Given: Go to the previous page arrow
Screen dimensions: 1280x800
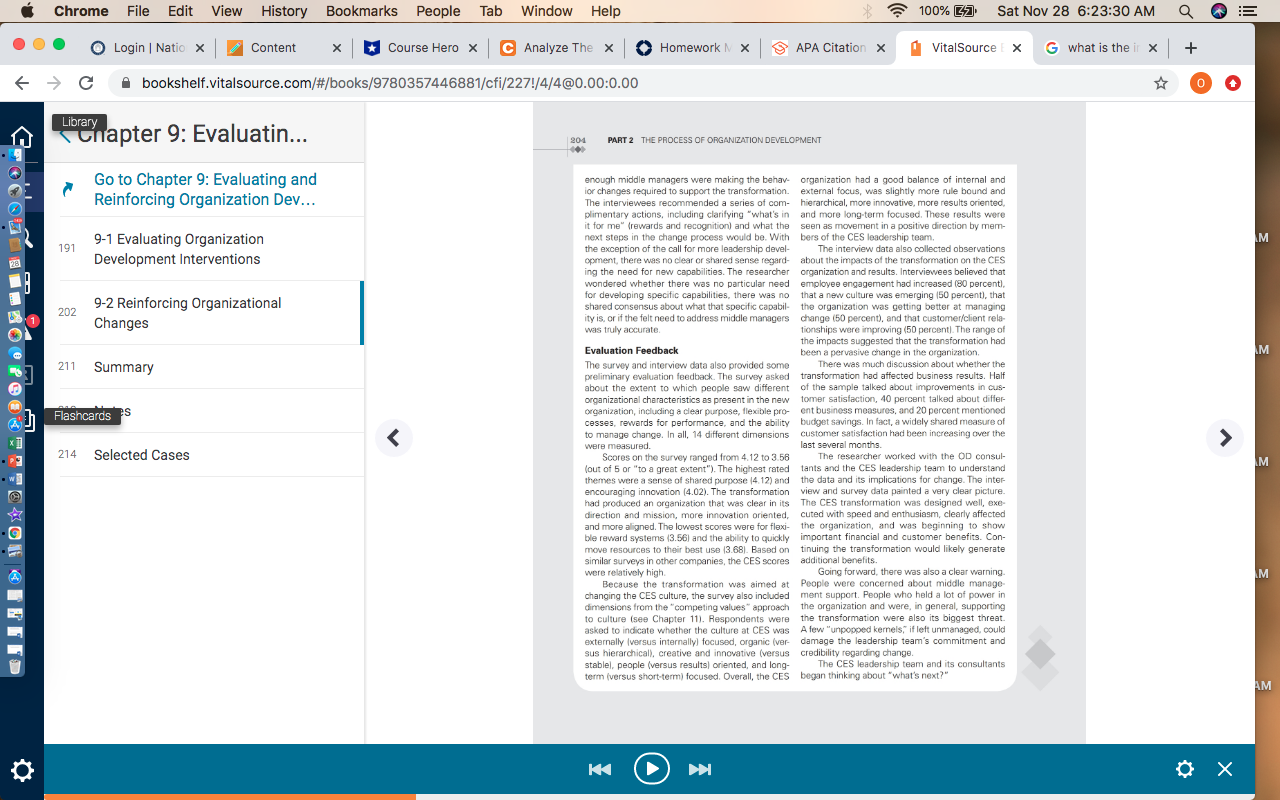Looking at the screenshot, I should click(x=394, y=438).
